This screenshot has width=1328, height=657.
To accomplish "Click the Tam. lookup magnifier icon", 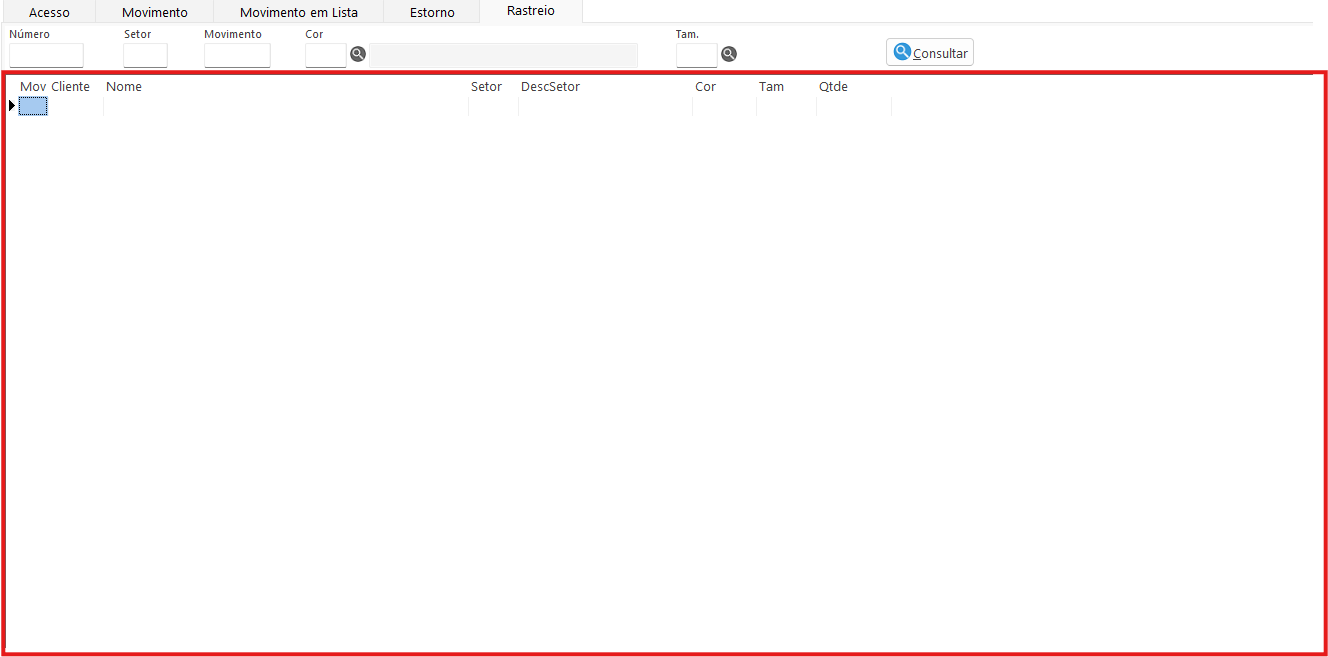I will point(729,54).
